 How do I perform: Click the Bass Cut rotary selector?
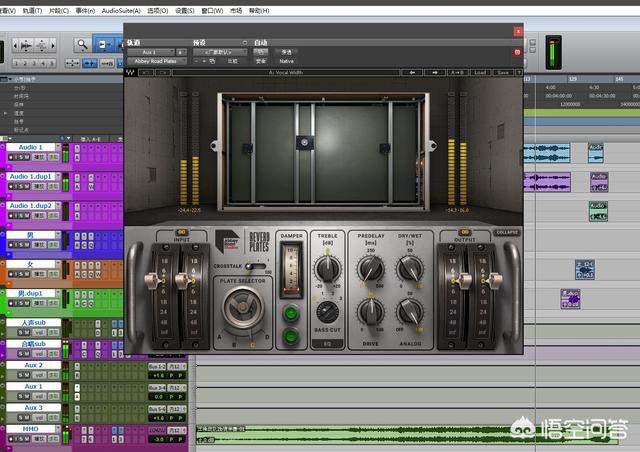327,312
